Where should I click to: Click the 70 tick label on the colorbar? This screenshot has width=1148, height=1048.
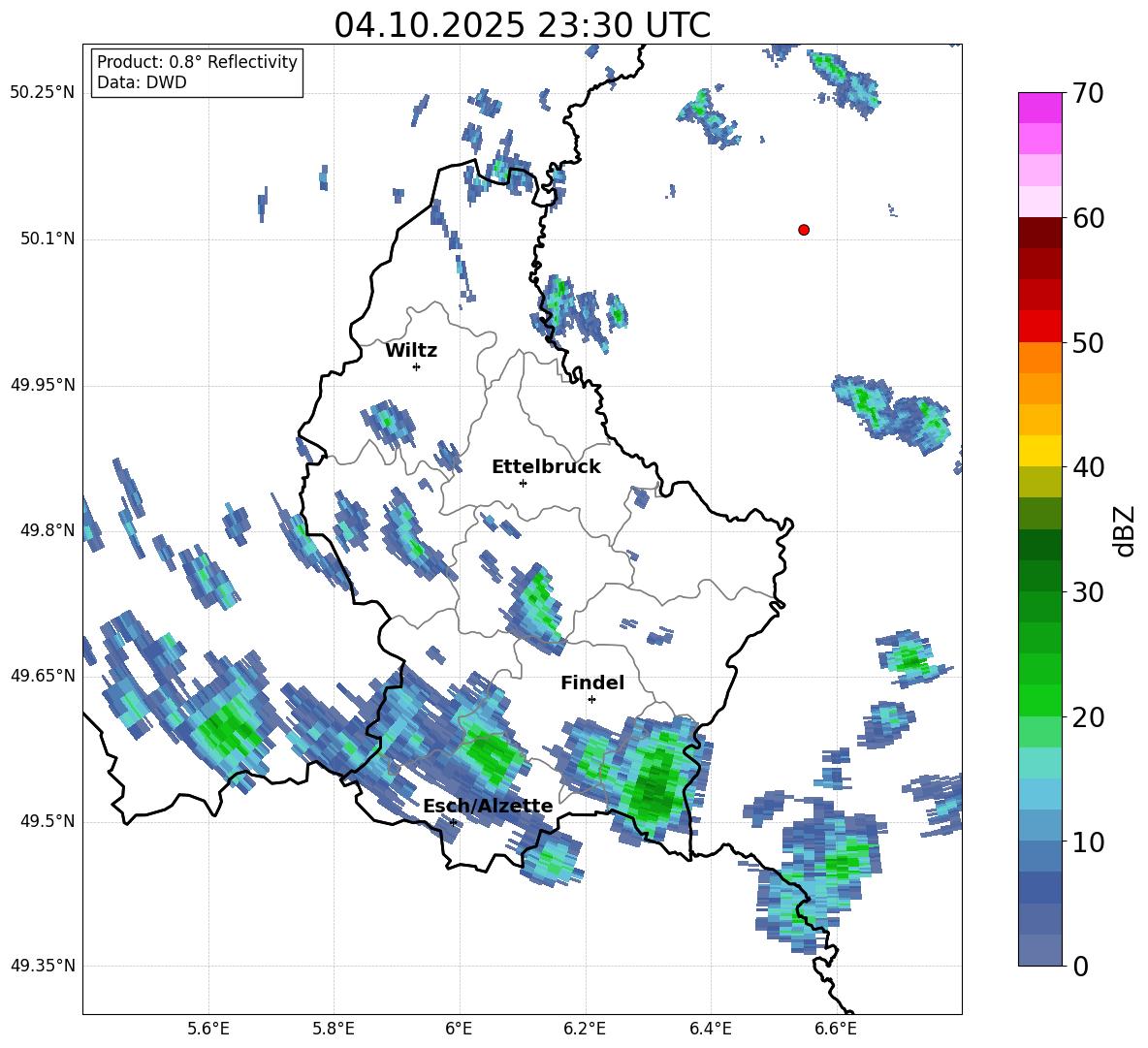1090,94
